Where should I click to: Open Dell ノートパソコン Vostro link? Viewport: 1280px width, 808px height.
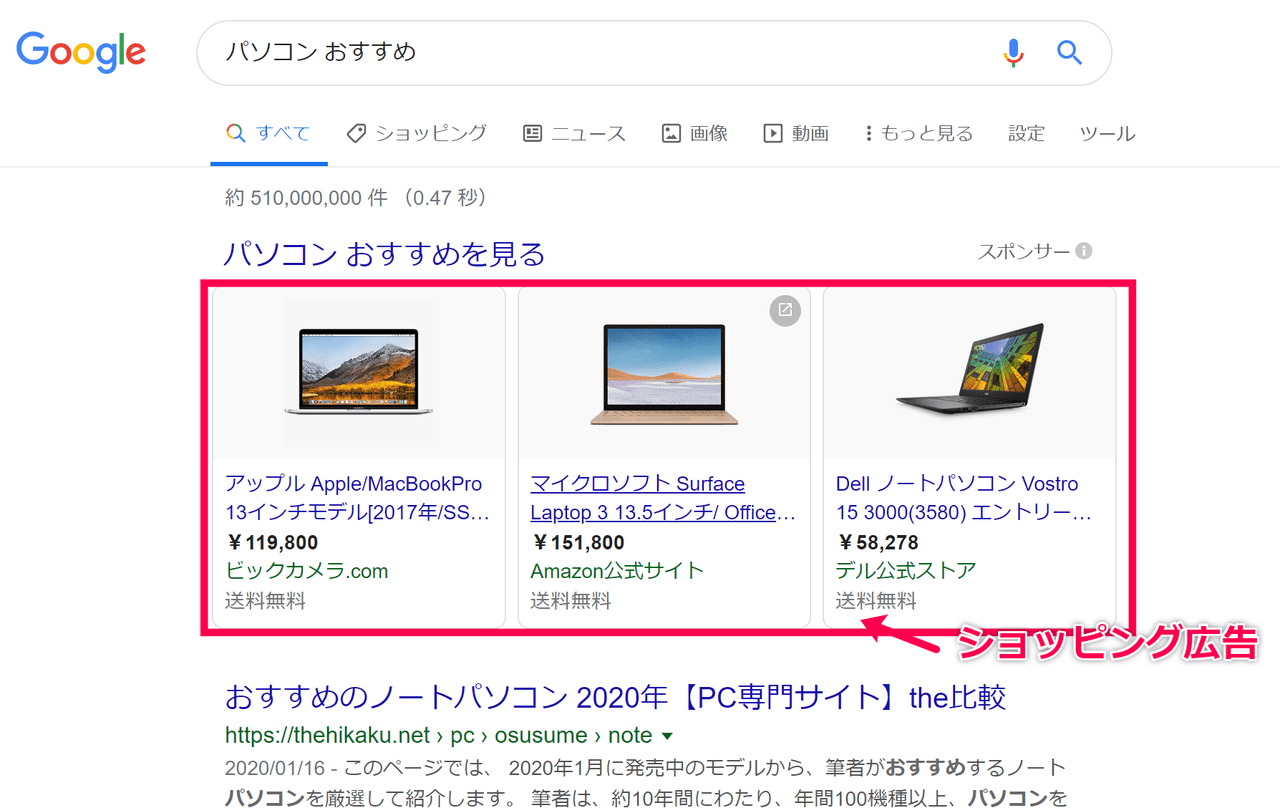point(964,498)
